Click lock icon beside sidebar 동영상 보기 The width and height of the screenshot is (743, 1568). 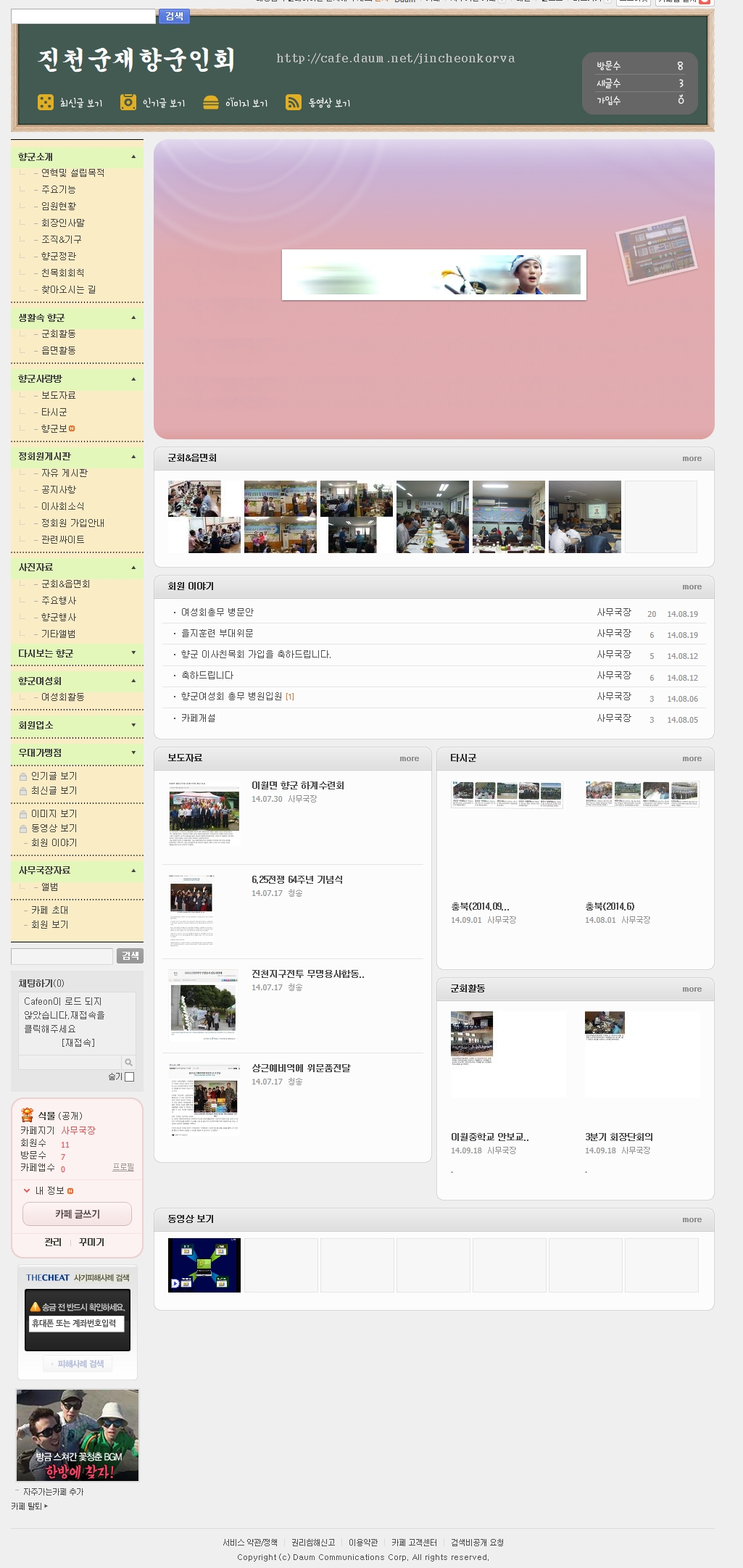pyautogui.click(x=23, y=829)
